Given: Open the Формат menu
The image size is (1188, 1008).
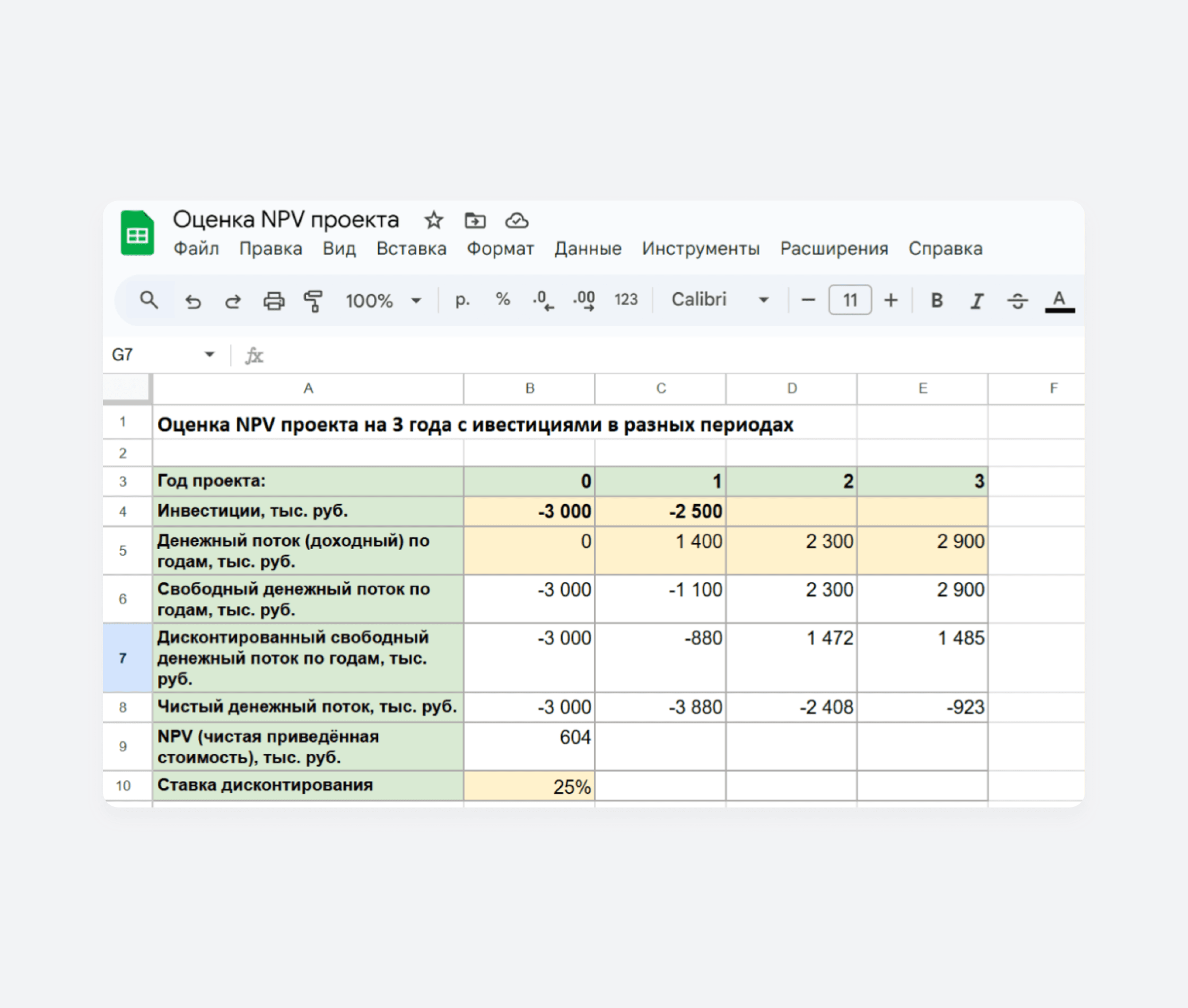Looking at the screenshot, I should [500, 249].
